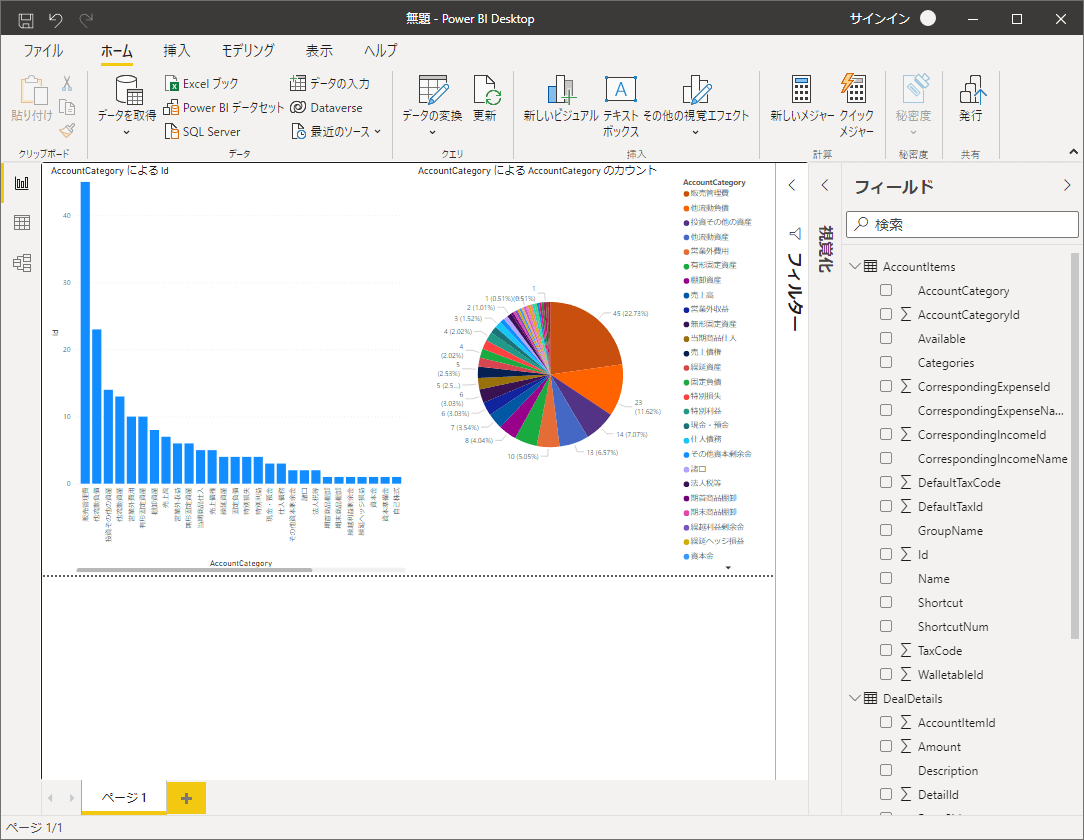The width and height of the screenshot is (1084, 840).
Task: Collapse the フィールド pane chevron
Action: tap(1067, 185)
